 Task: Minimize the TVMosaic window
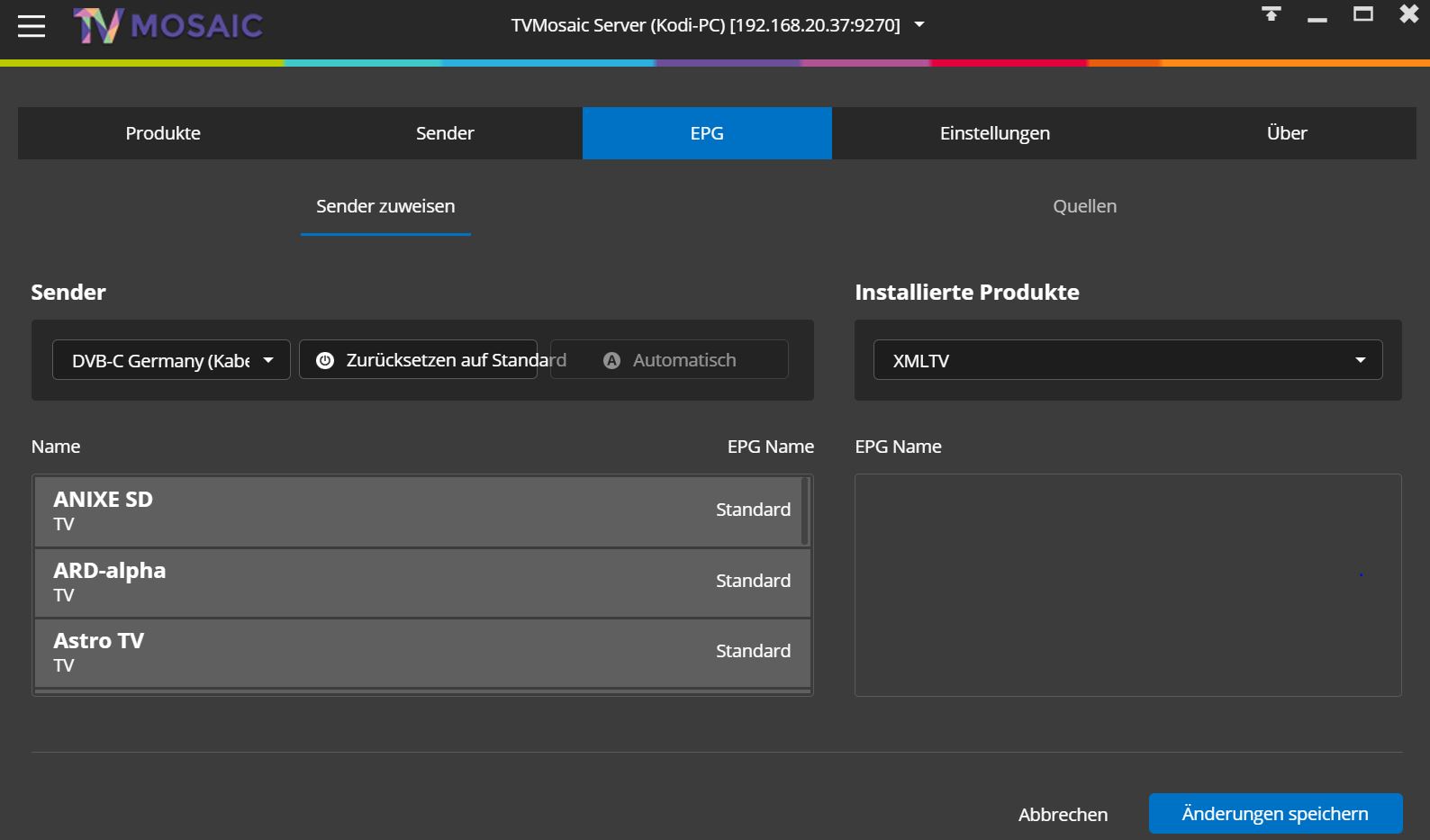click(1317, 19)
